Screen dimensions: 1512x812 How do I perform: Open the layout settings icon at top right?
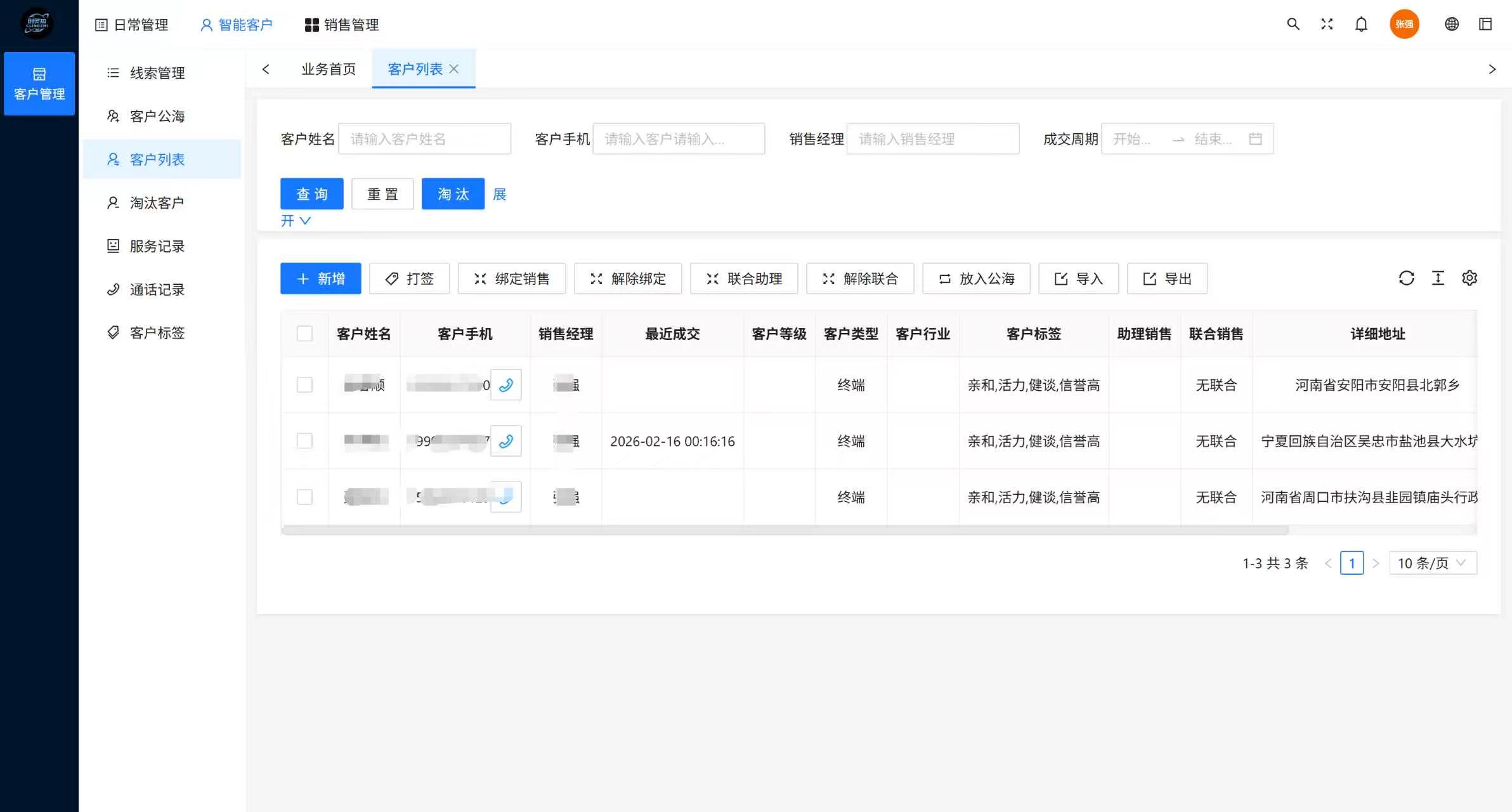point(1485,24)
